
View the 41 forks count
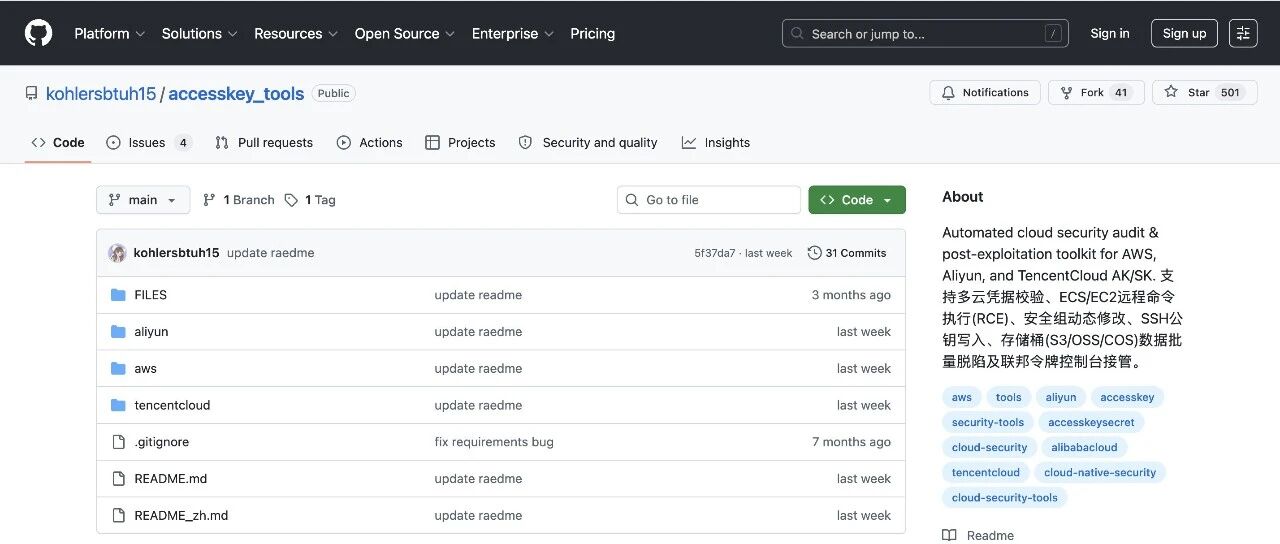pyautogui.click(x=1121, y=92)
